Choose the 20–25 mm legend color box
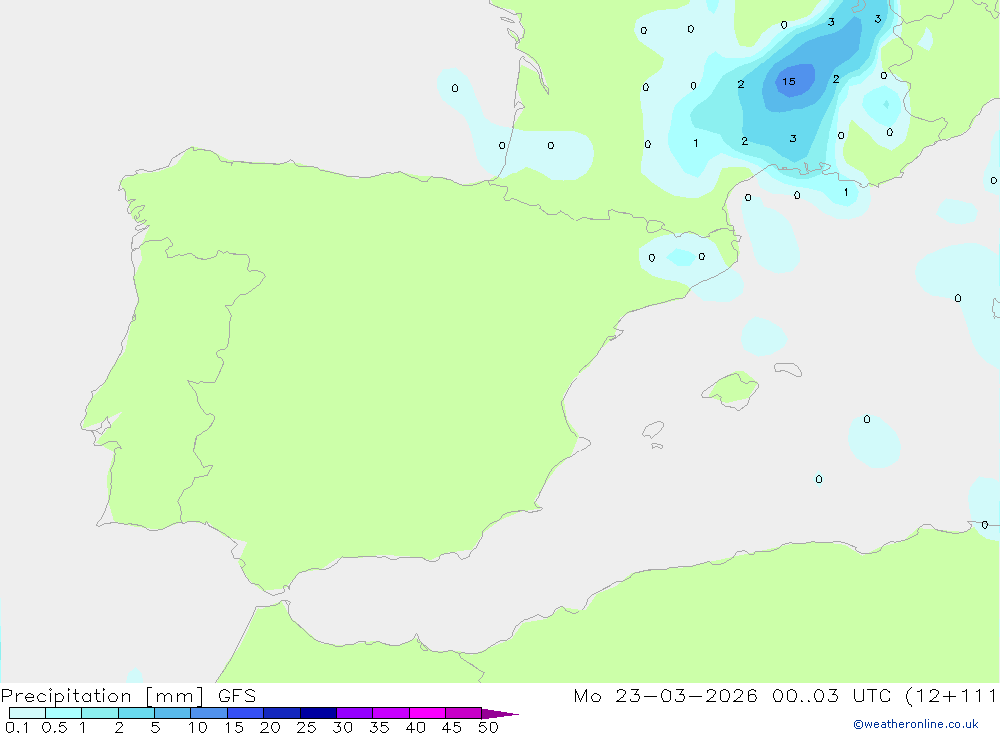Image resolution: width=1000 pixels, height=733 pixels. click(x=281, y=713)
